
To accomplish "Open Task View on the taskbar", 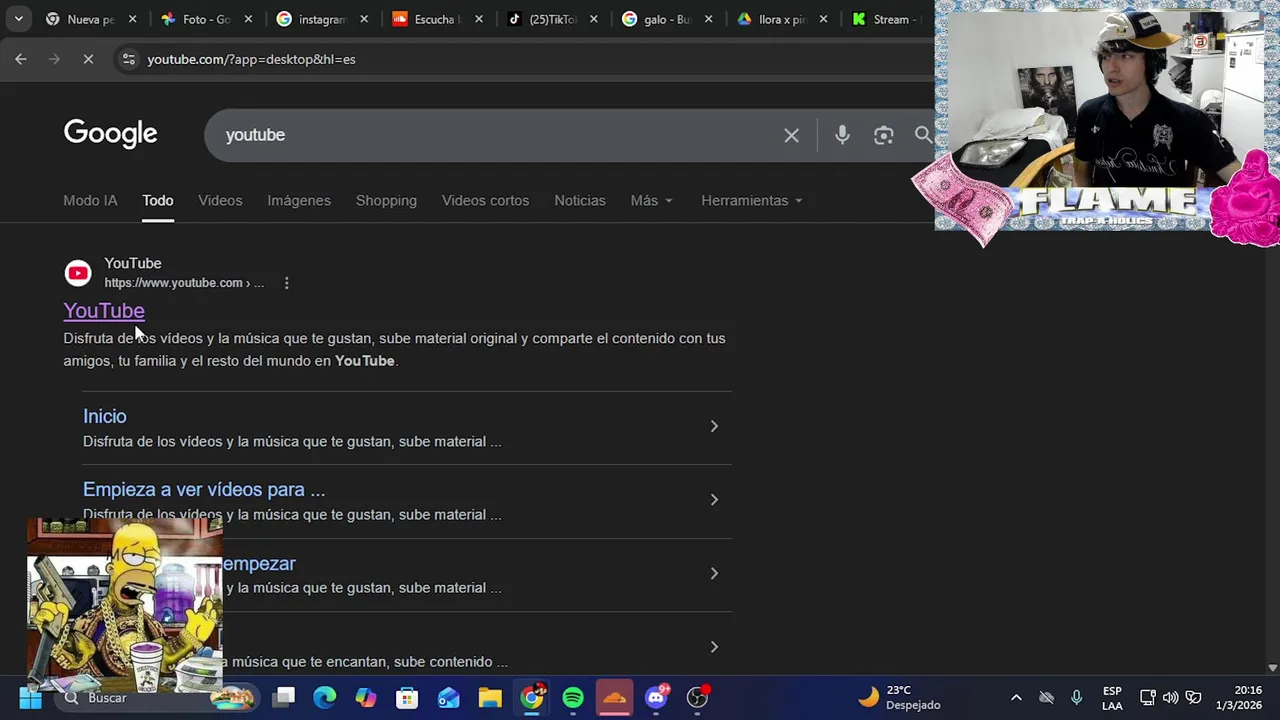I will [x=284, y=697].
